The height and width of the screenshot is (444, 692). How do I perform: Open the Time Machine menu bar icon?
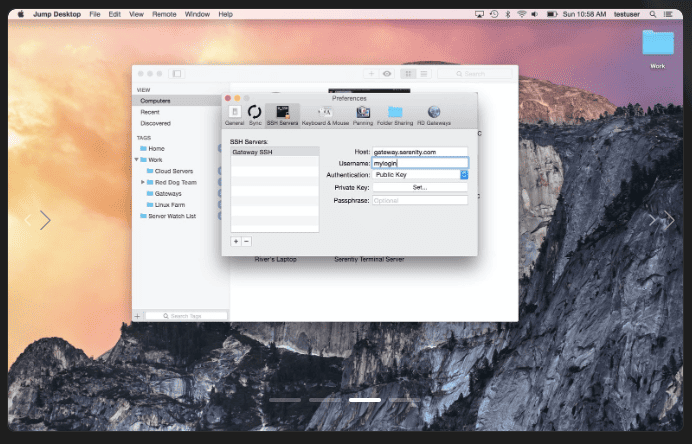pos(494,14)
